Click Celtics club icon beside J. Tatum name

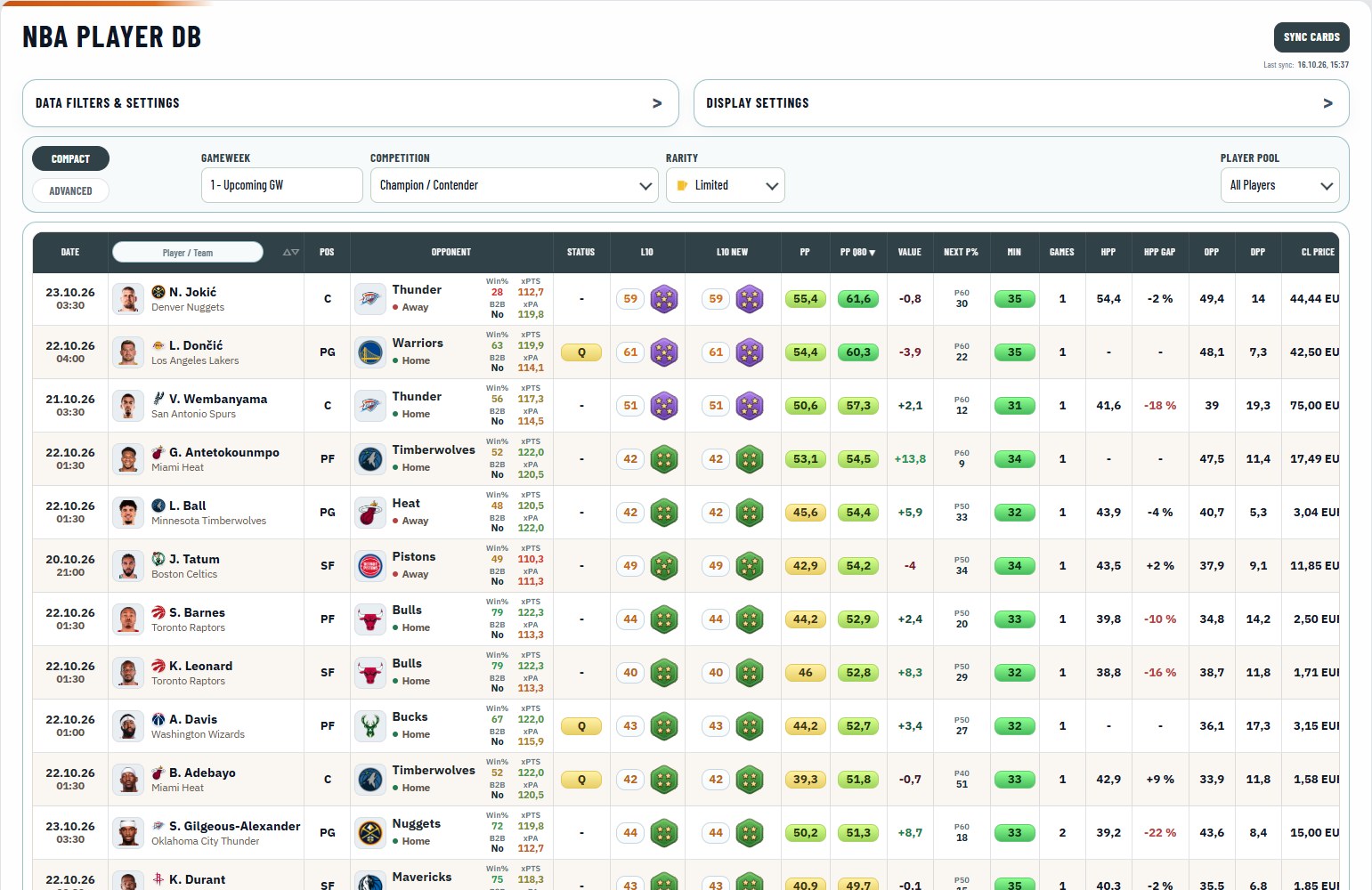point(158,559)
